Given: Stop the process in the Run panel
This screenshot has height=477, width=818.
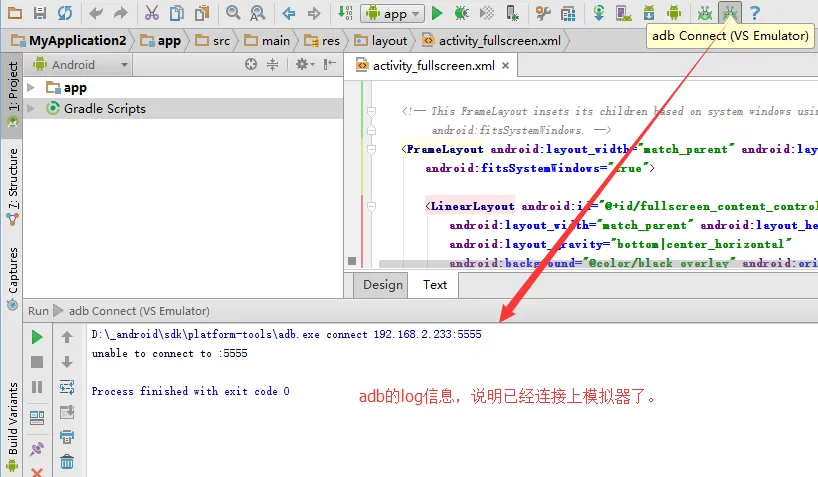Looking at the screenshot, I should tap(37, 362).
